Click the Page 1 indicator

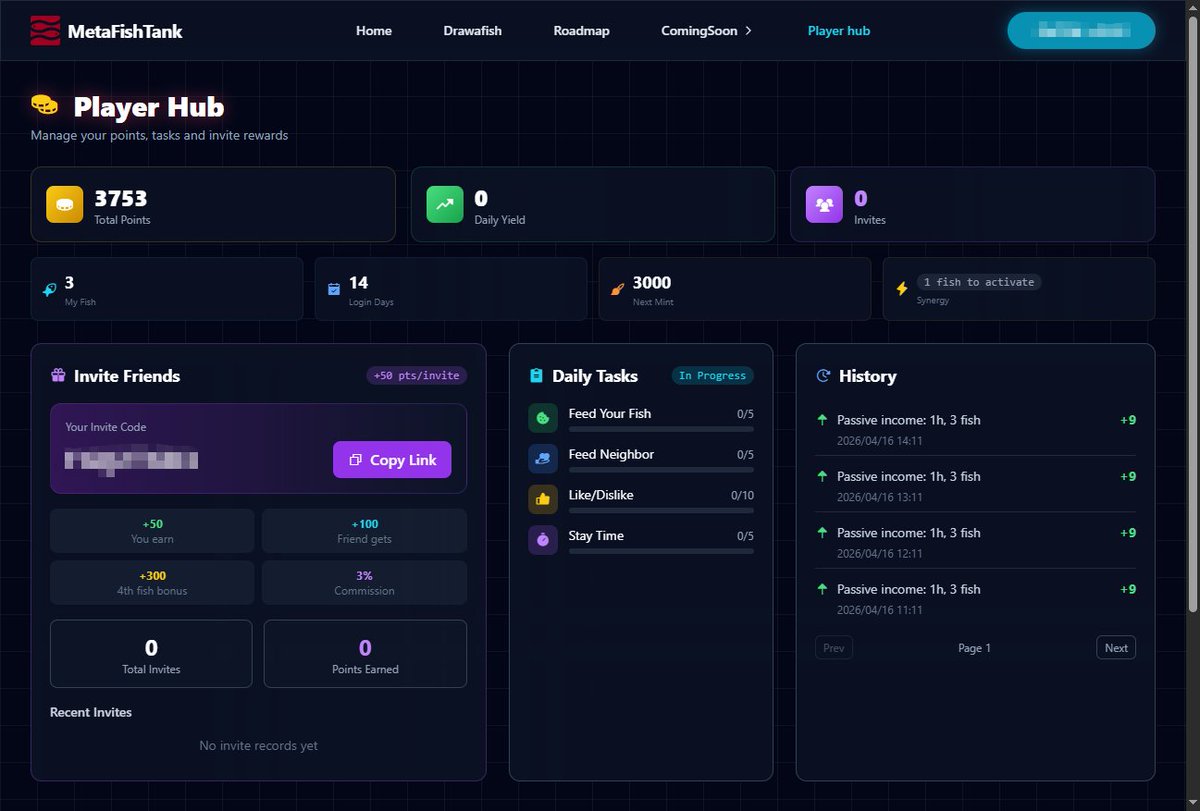pyautogui.click(x=974, y=648)
